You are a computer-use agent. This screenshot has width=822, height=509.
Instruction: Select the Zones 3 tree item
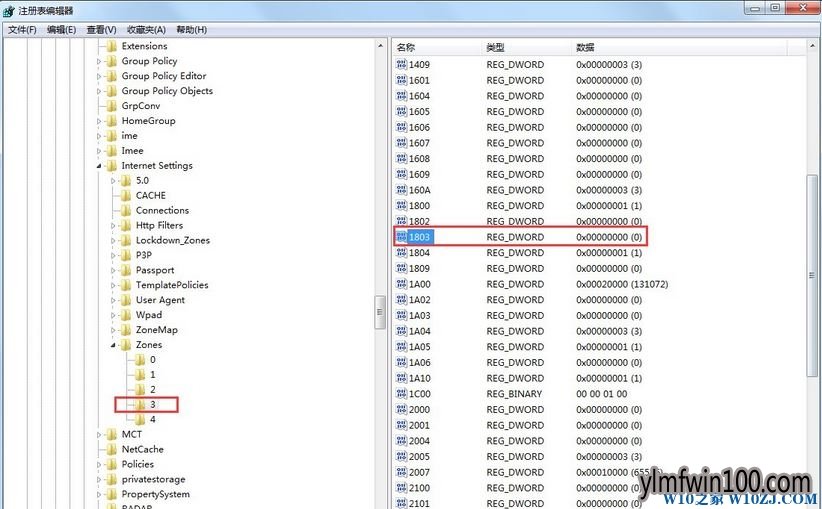coord(153,405)
